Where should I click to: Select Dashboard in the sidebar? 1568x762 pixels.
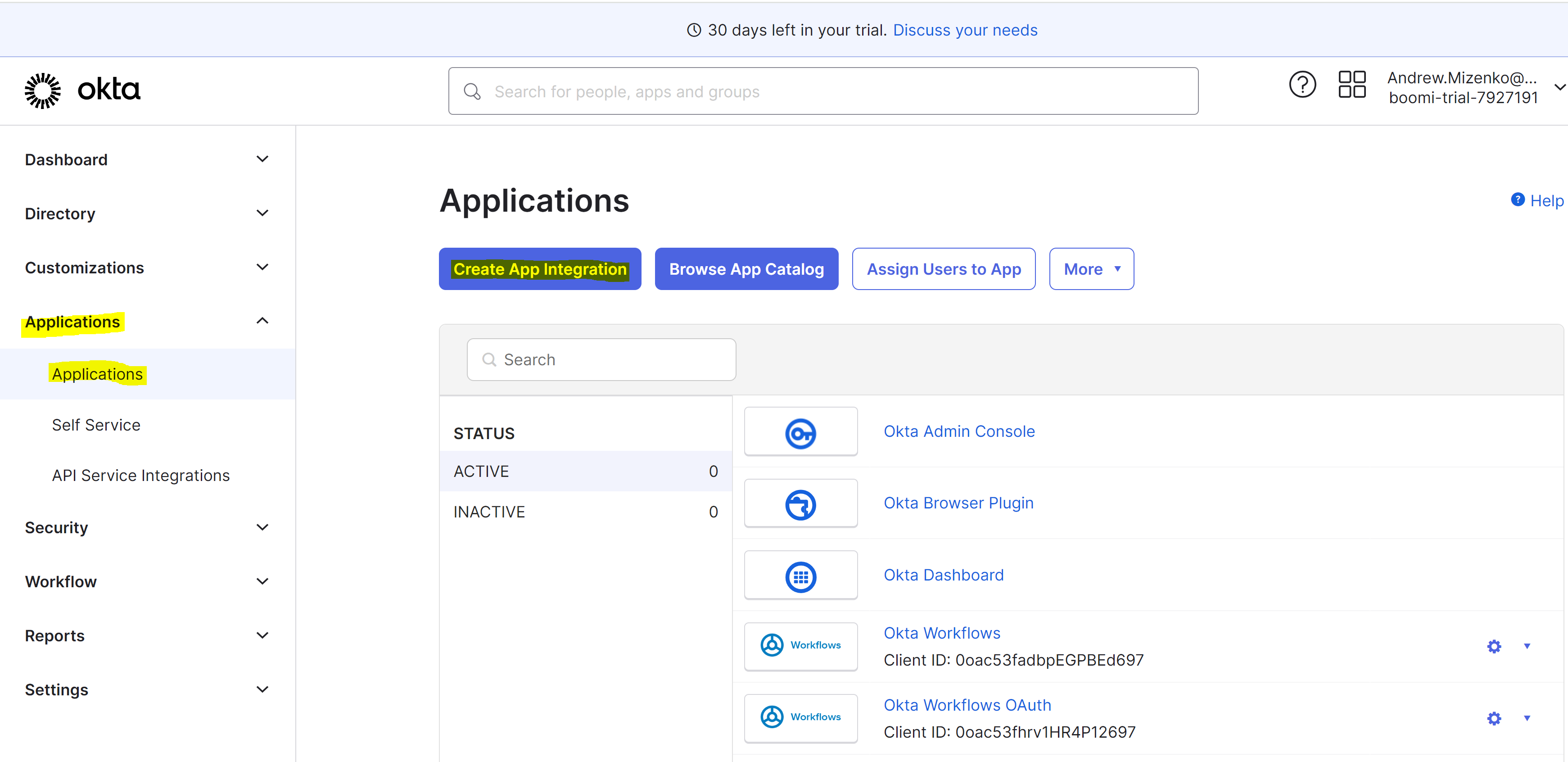coord(66,159)
